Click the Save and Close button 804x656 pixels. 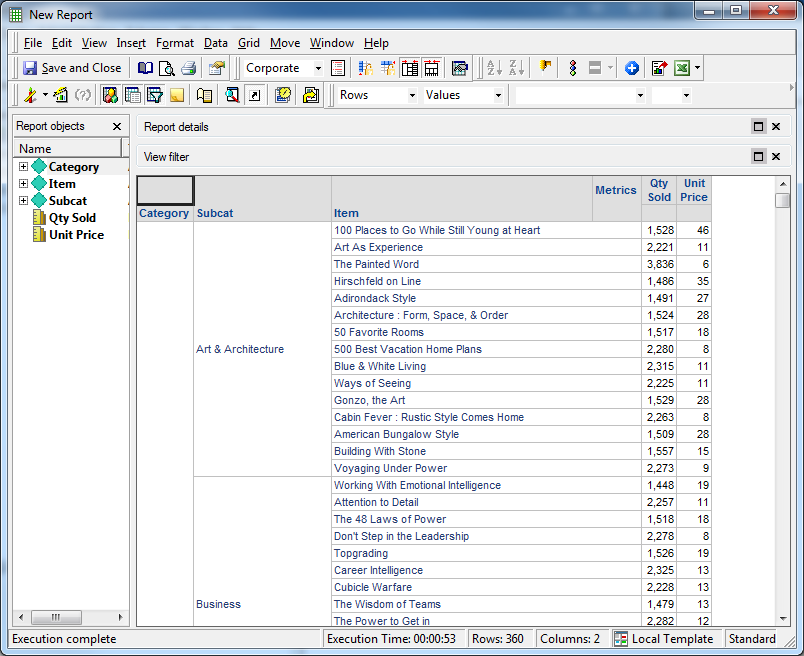(72, 68)
